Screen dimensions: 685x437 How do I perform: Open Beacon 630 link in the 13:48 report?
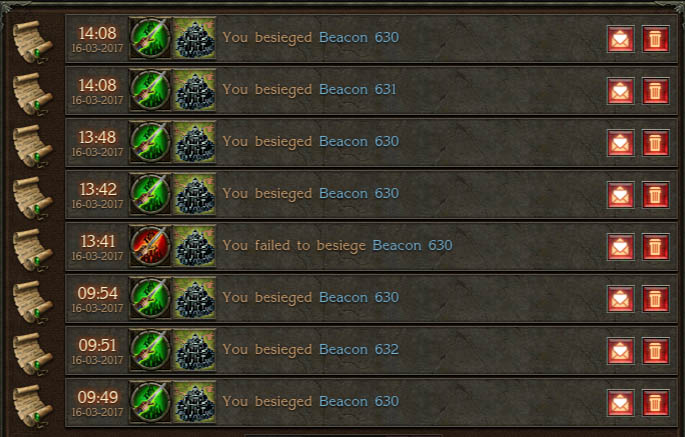click(x=359, y=142)
